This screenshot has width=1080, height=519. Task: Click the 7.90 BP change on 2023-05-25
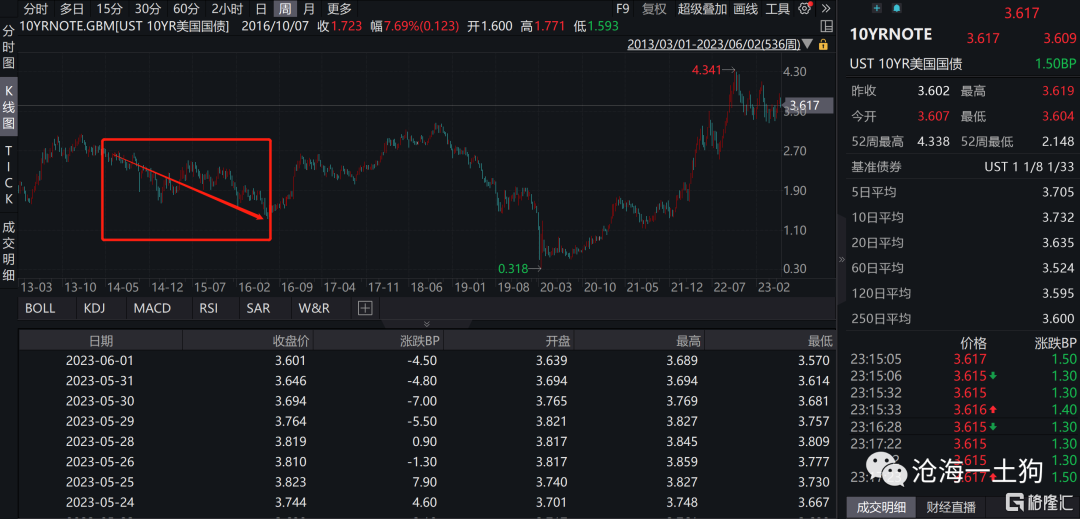pyautogui.click(x=424, y=483)
